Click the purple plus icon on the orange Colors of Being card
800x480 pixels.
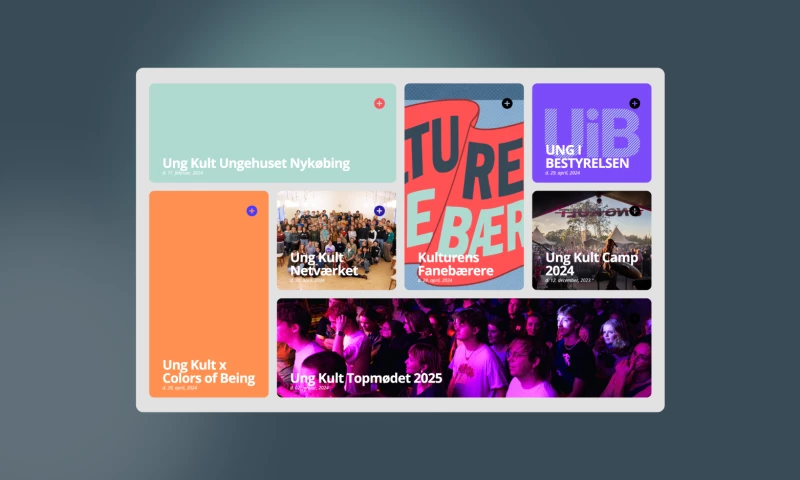(x=252, y=211)
